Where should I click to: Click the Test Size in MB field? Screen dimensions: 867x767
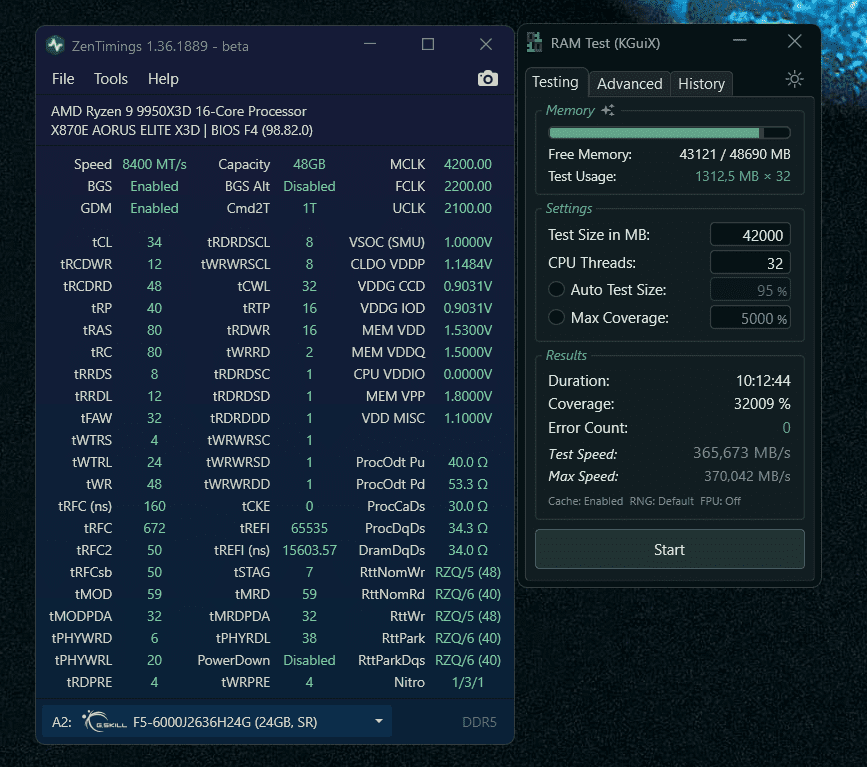[x=750, y=235]
